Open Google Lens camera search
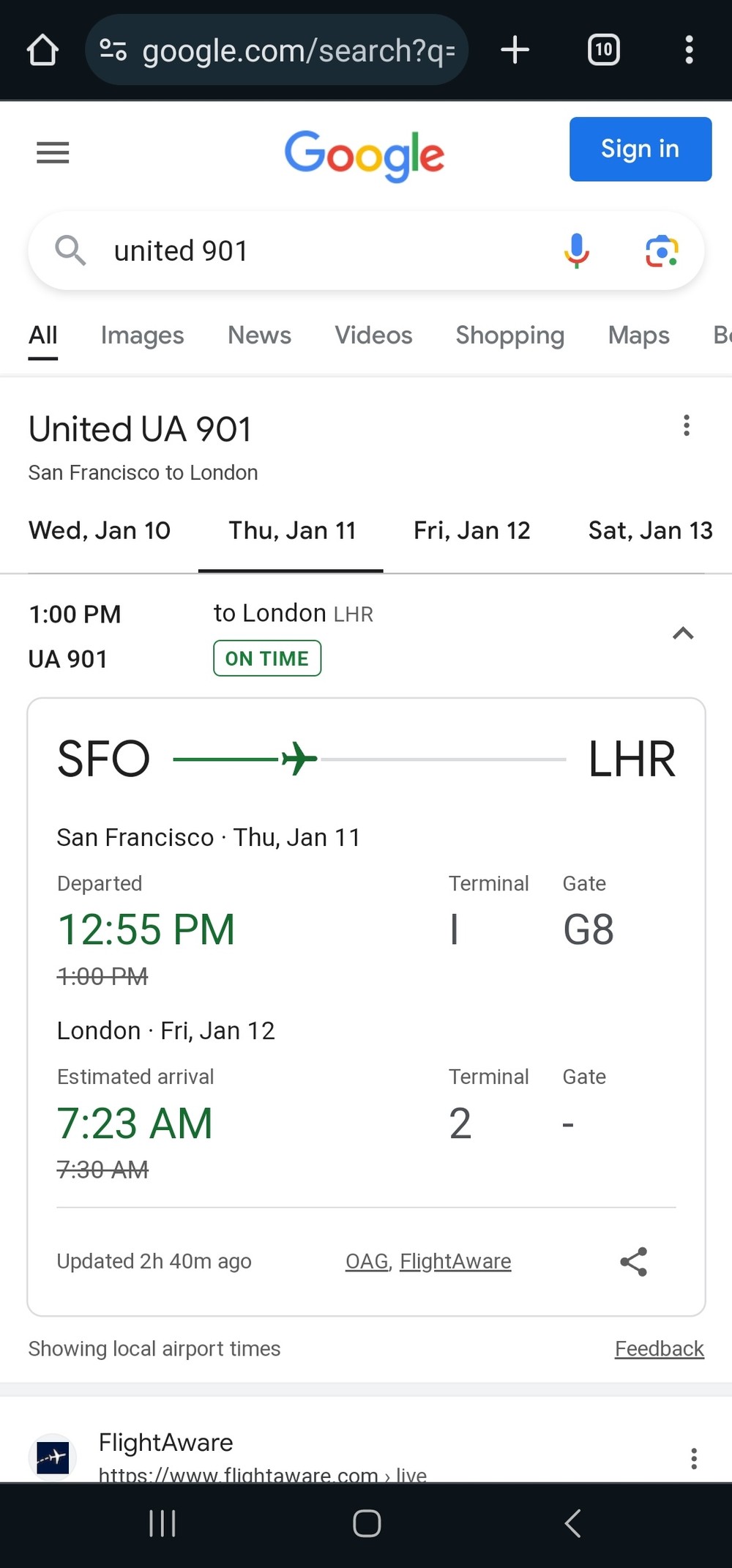The image size is (732, 1568). point(662,251)
